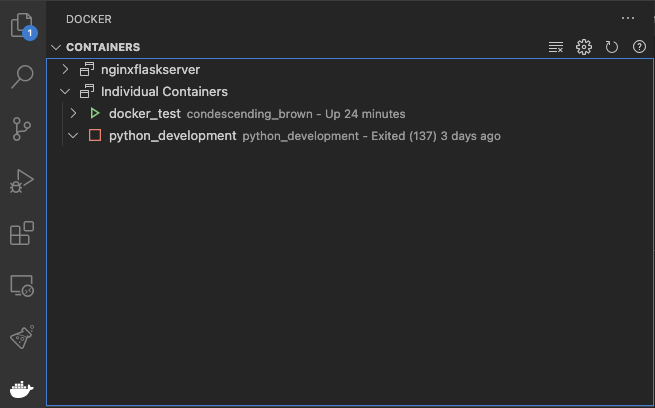Viewport: 655px width, 408px height.
Task: Open the Remote Explorer icon
Action: tap(22, 286)
